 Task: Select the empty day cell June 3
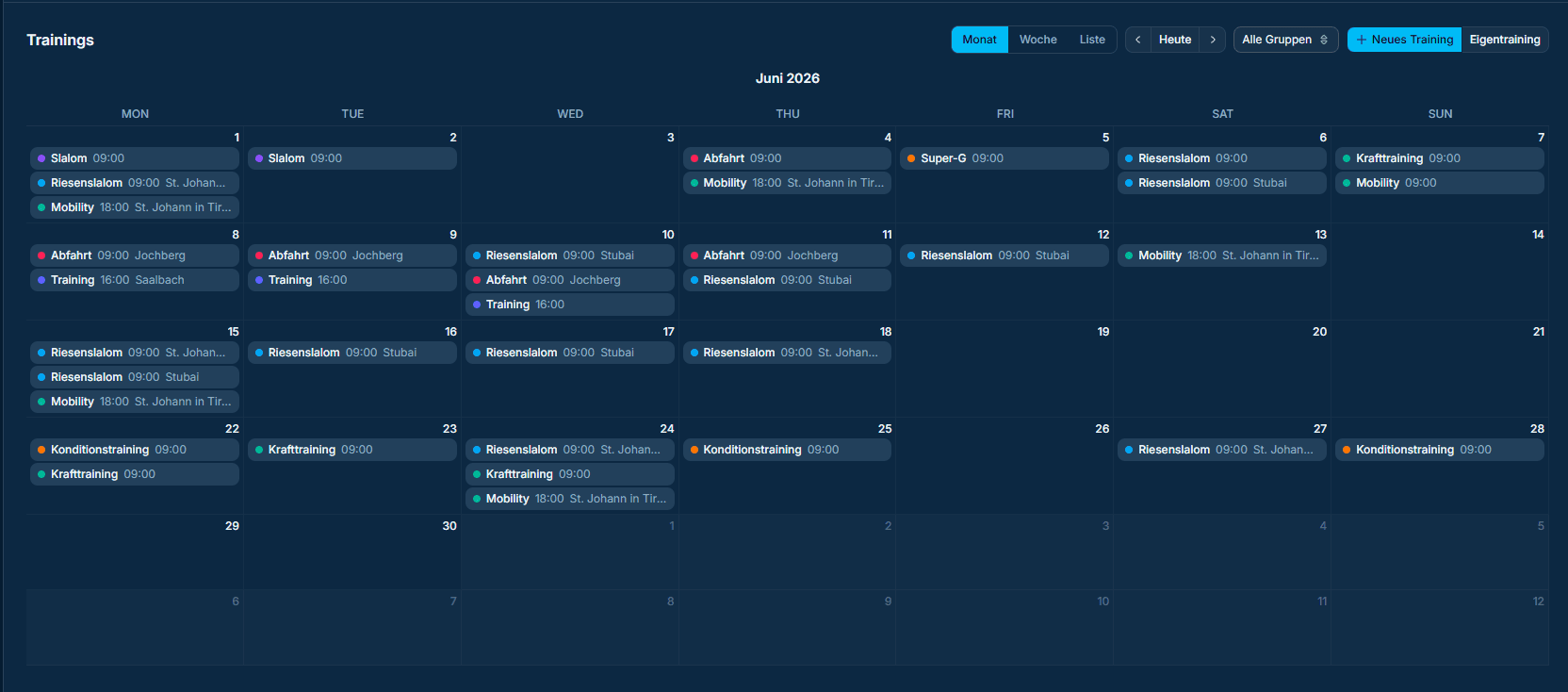click(x=570, y=174)
